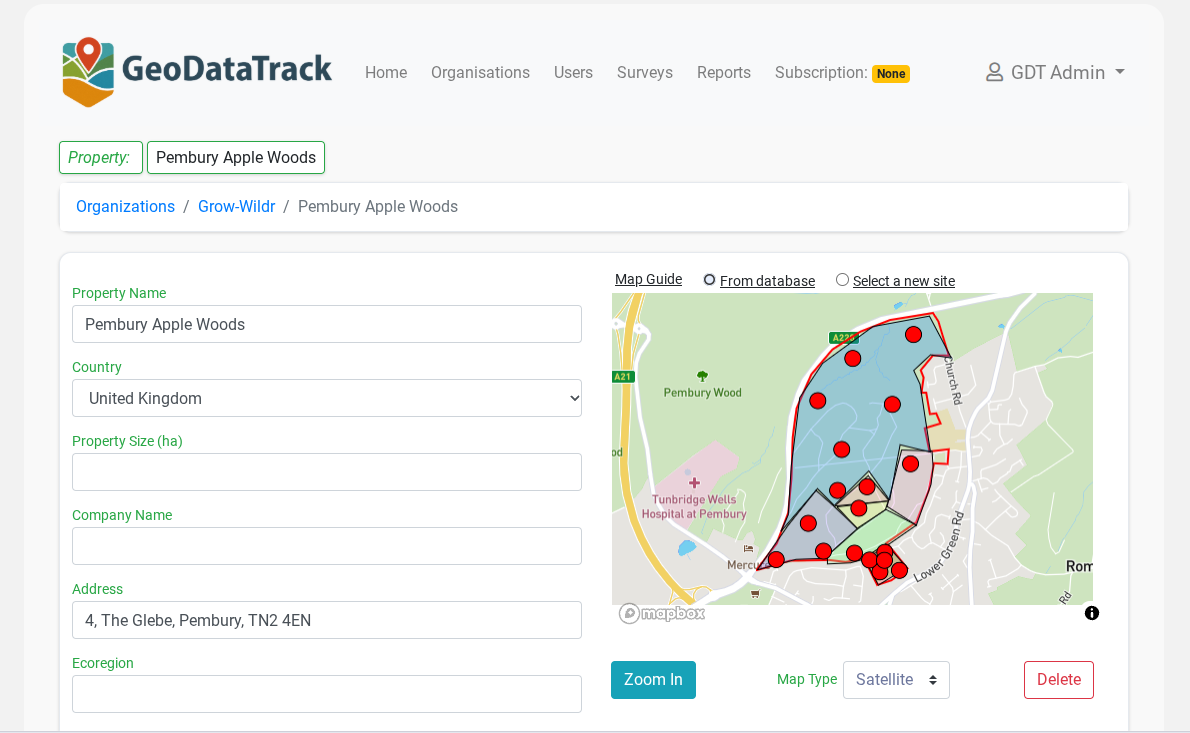The image size is (1190, 733).
Task: Open the map attribution info icon
Action: 1092,613
